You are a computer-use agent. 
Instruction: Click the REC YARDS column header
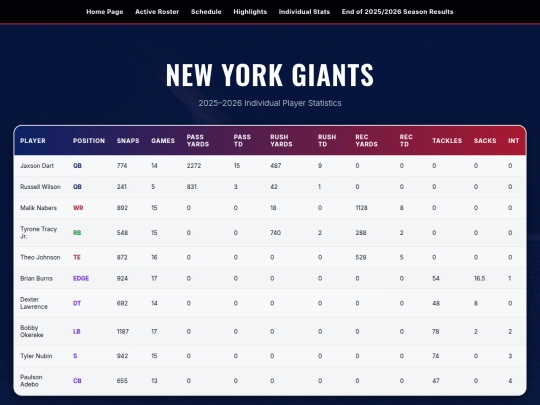pos(366,141)
